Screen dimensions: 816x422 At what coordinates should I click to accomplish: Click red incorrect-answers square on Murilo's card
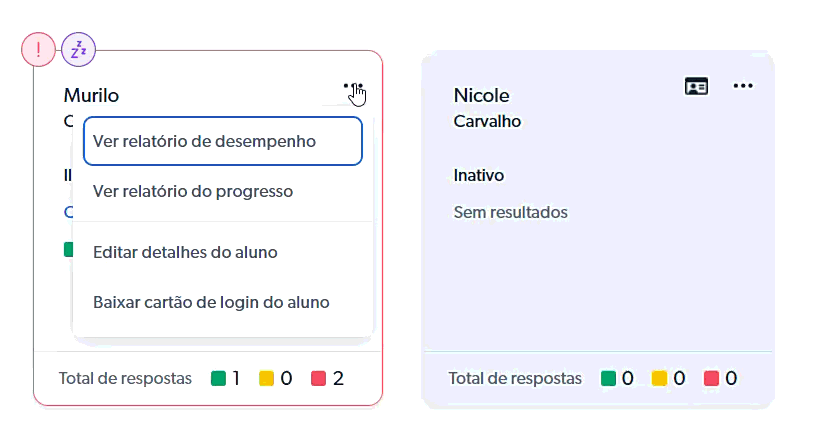click(x=319, y=379)
